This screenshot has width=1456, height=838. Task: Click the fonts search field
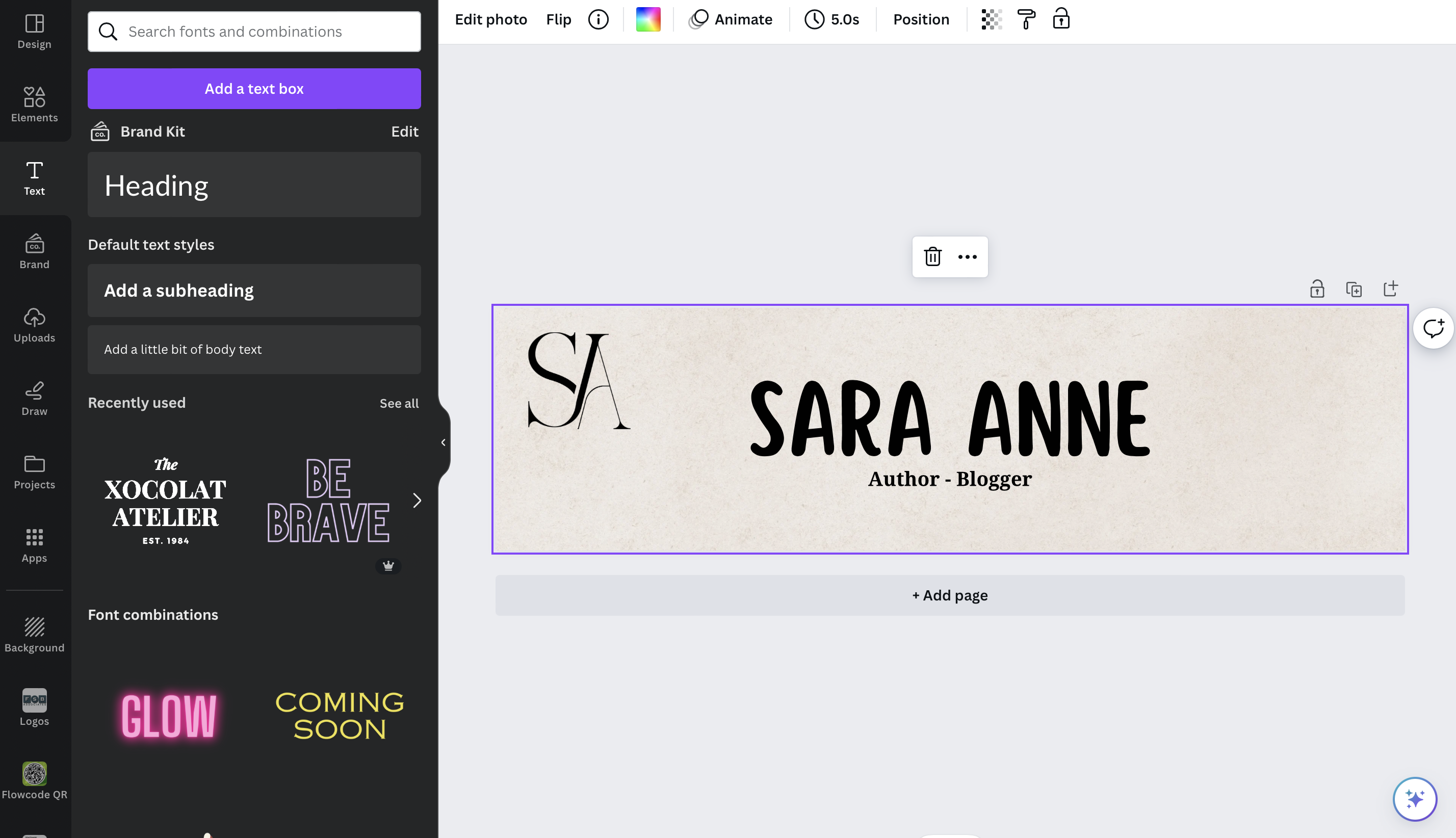[254, 31]
